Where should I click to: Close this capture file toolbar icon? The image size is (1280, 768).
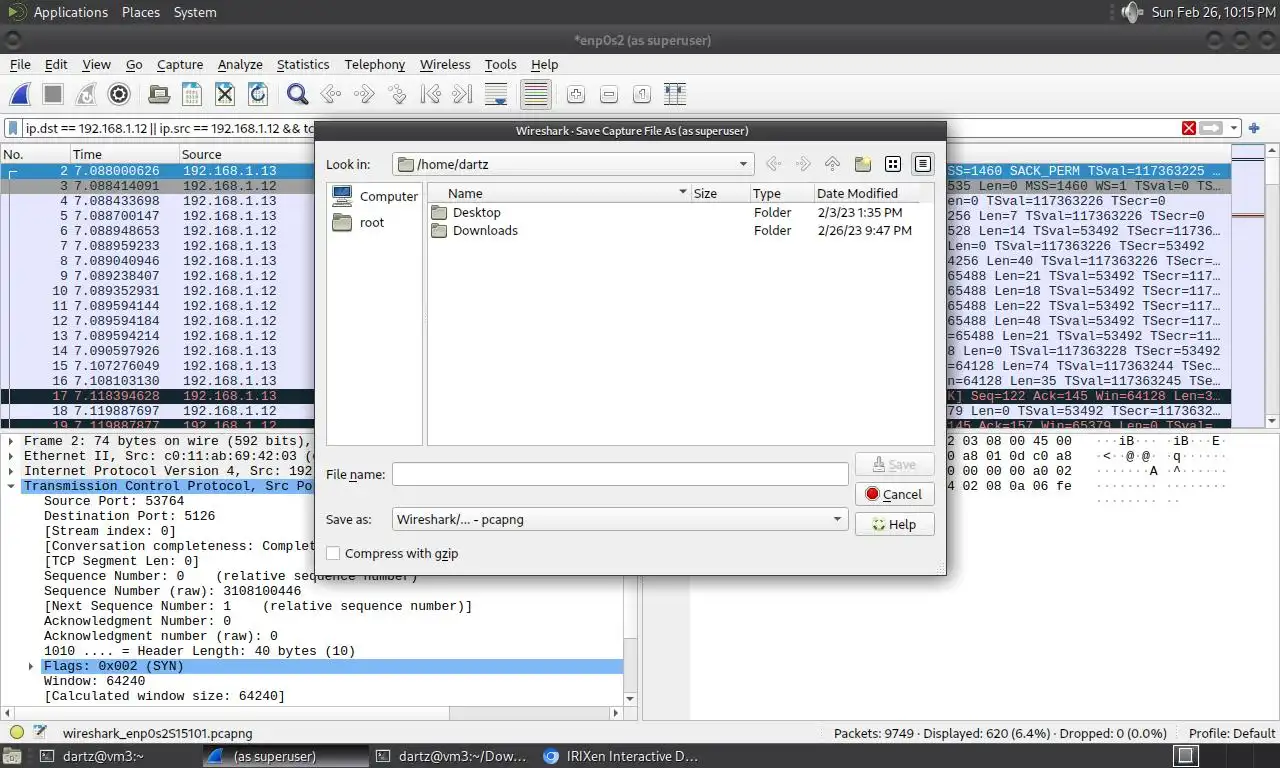pos(225,94)
